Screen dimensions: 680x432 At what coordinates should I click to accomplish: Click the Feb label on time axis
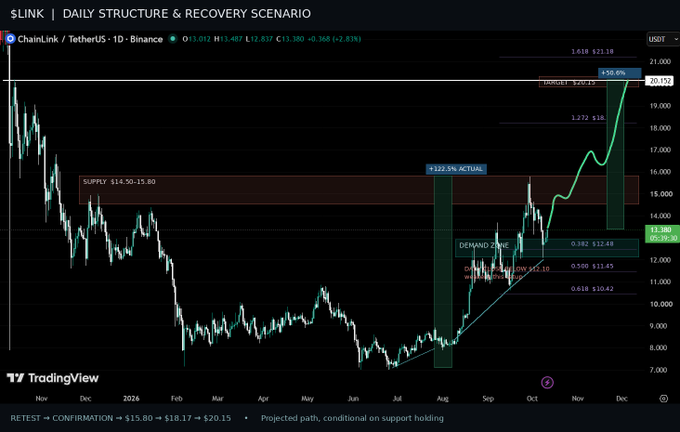[177, 398]
